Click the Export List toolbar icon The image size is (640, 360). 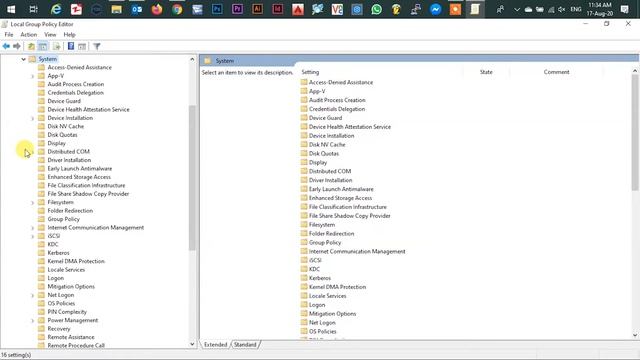coord(57,47)
